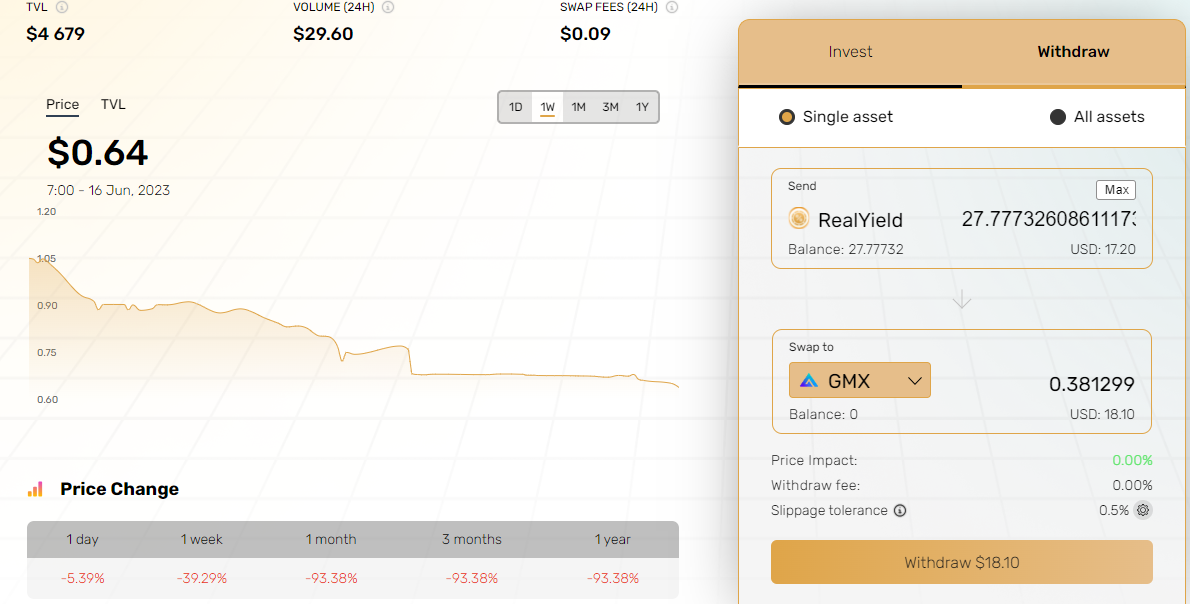Show the TVL chart tab
1190x604 pixels.
[113, 105]
